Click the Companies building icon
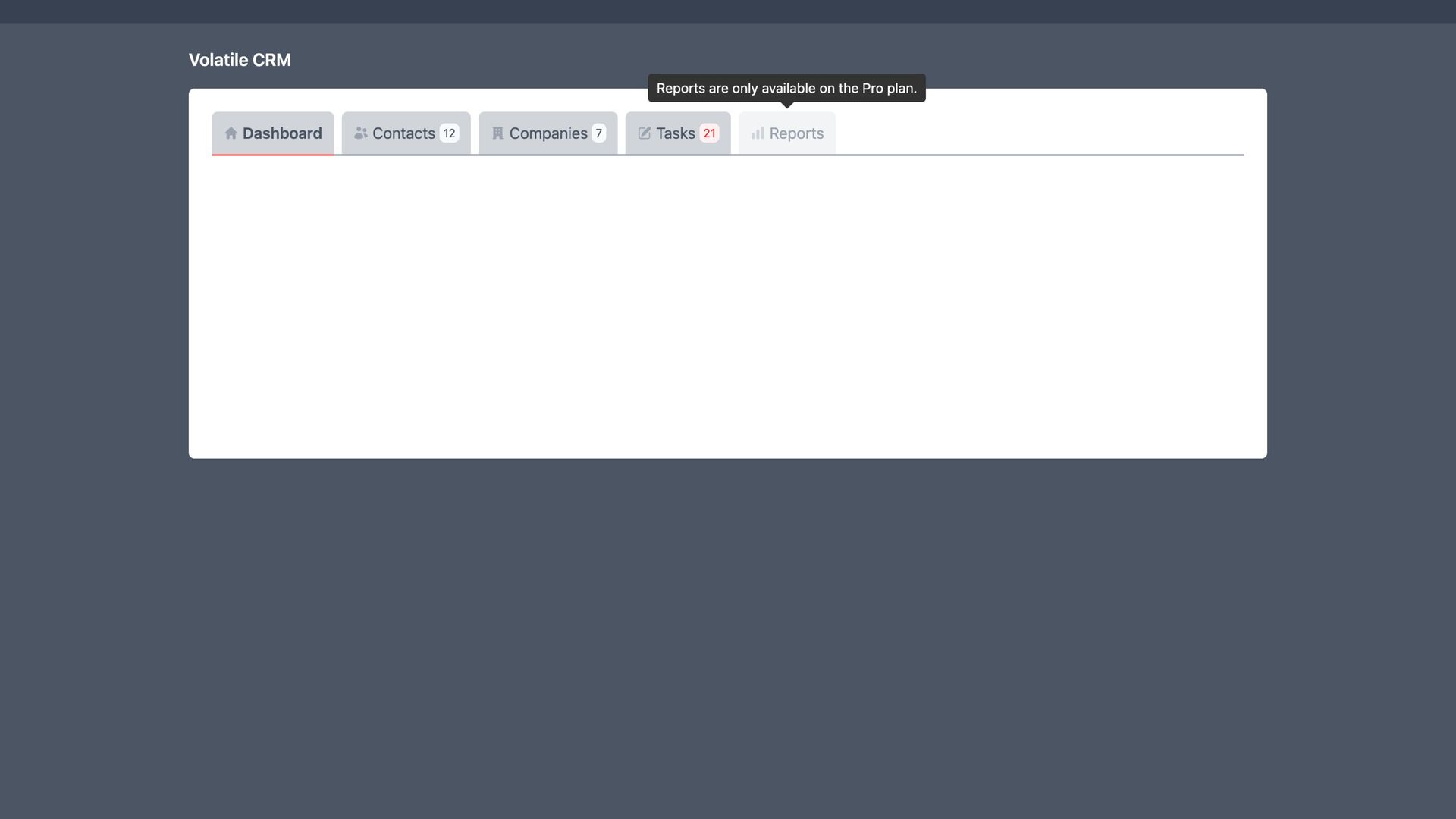1456x819 pixels. [498, 133]
